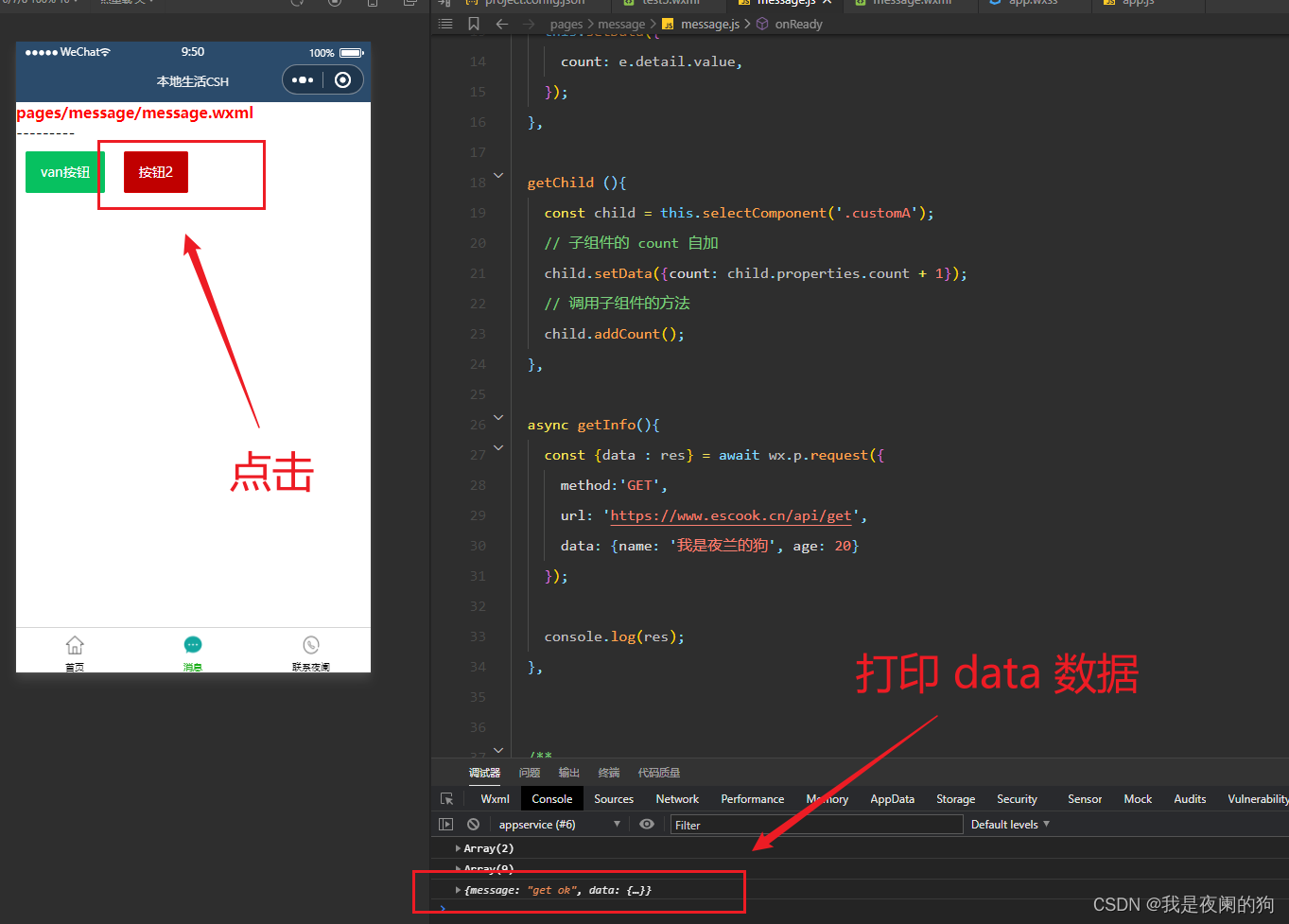The image size is (1289, 924).
Task: Click the message folder breadcrumb segment
Action: (x=621, y=24)
